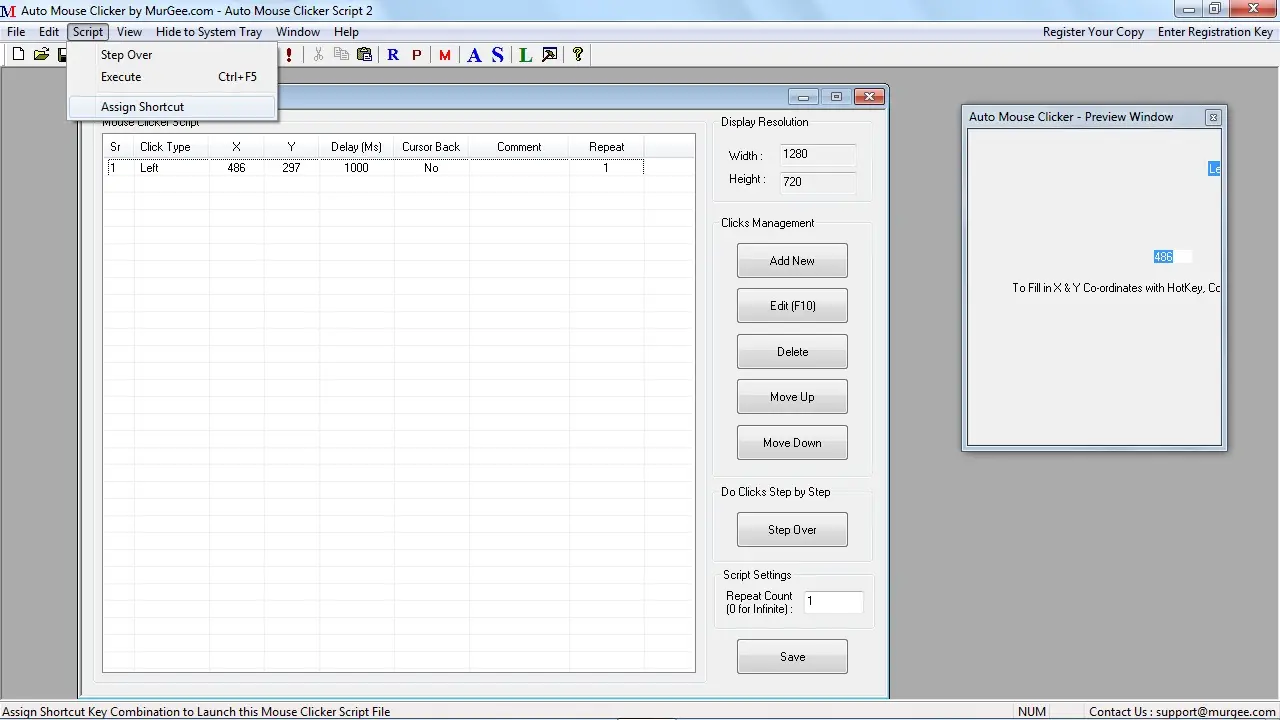Open the View menu
The width and height of the screenshot is (1280, 720).
coord(129,32)
